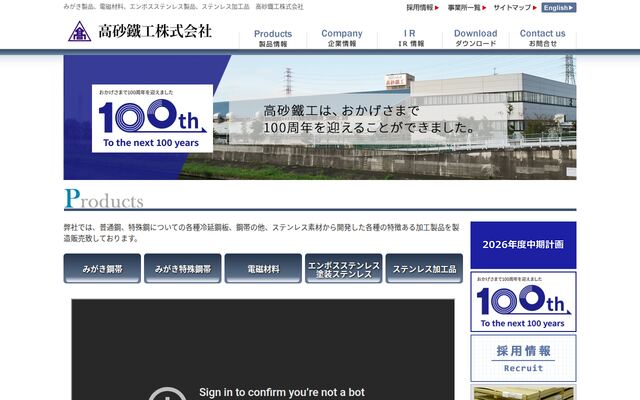Image resolution: width=640 pixels, height=400 pixels.
Task: Open the 2026年度中期計画 sidebar banner
Action: click(x=523, y=245)
